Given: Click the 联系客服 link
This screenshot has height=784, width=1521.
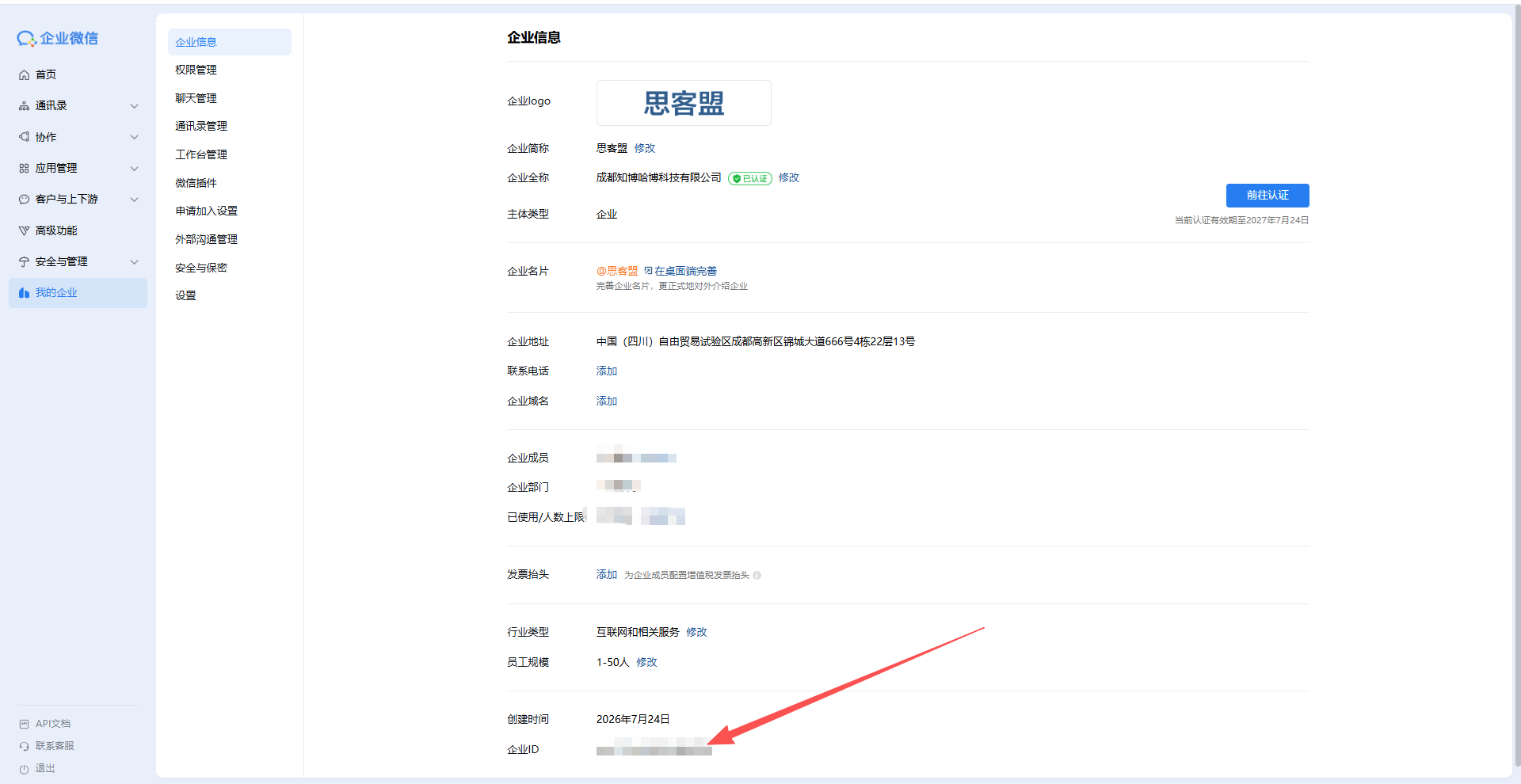Looking at the screenshot, I should coord(55,746).
